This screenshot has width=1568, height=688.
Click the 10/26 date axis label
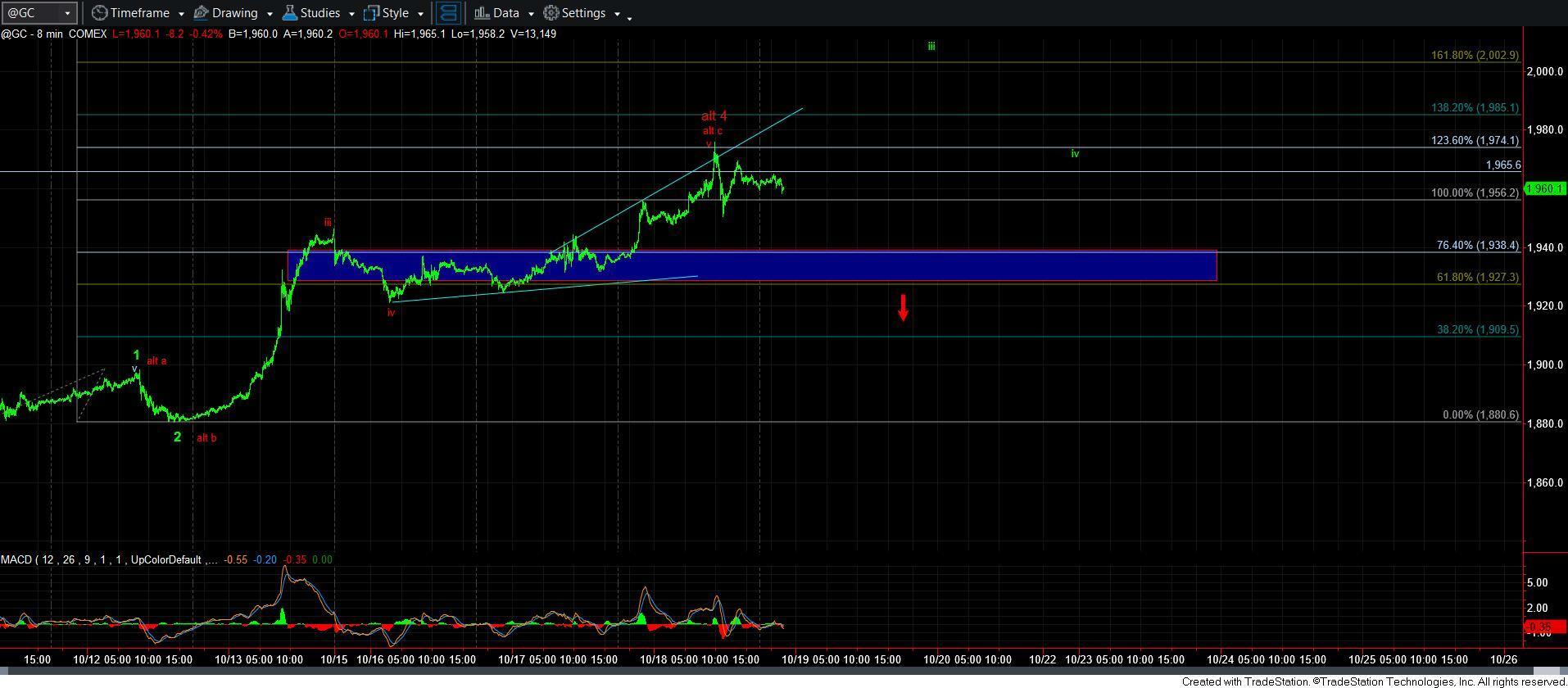pos(1503,659)
